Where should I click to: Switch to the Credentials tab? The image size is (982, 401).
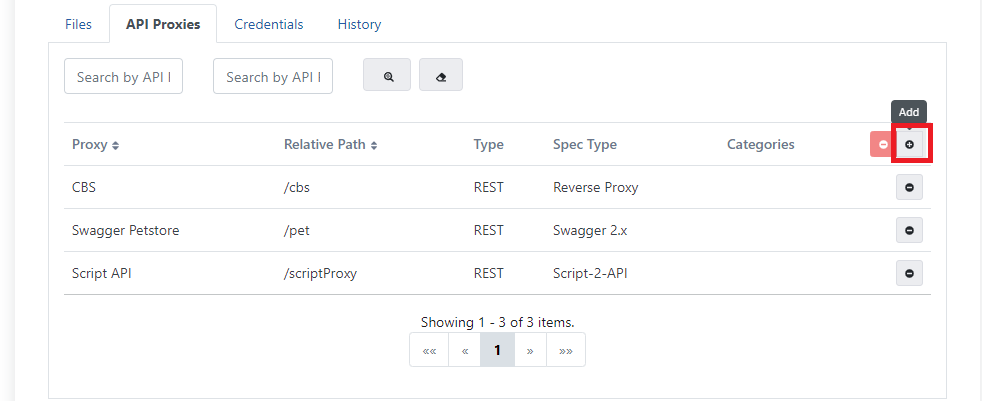[268, 24]
